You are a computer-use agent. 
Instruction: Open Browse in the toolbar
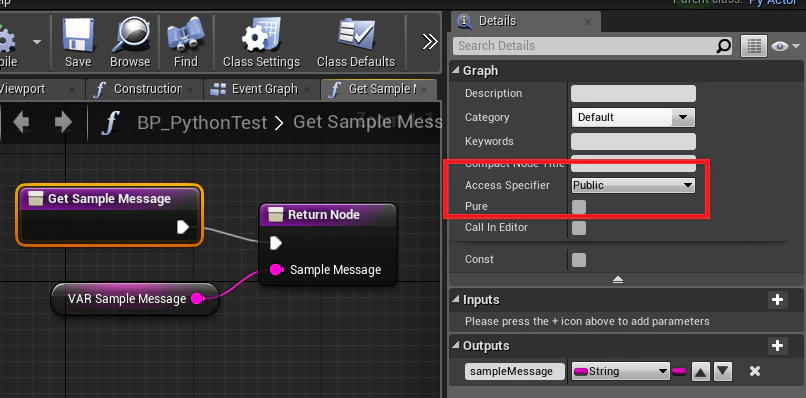point(130,43)
